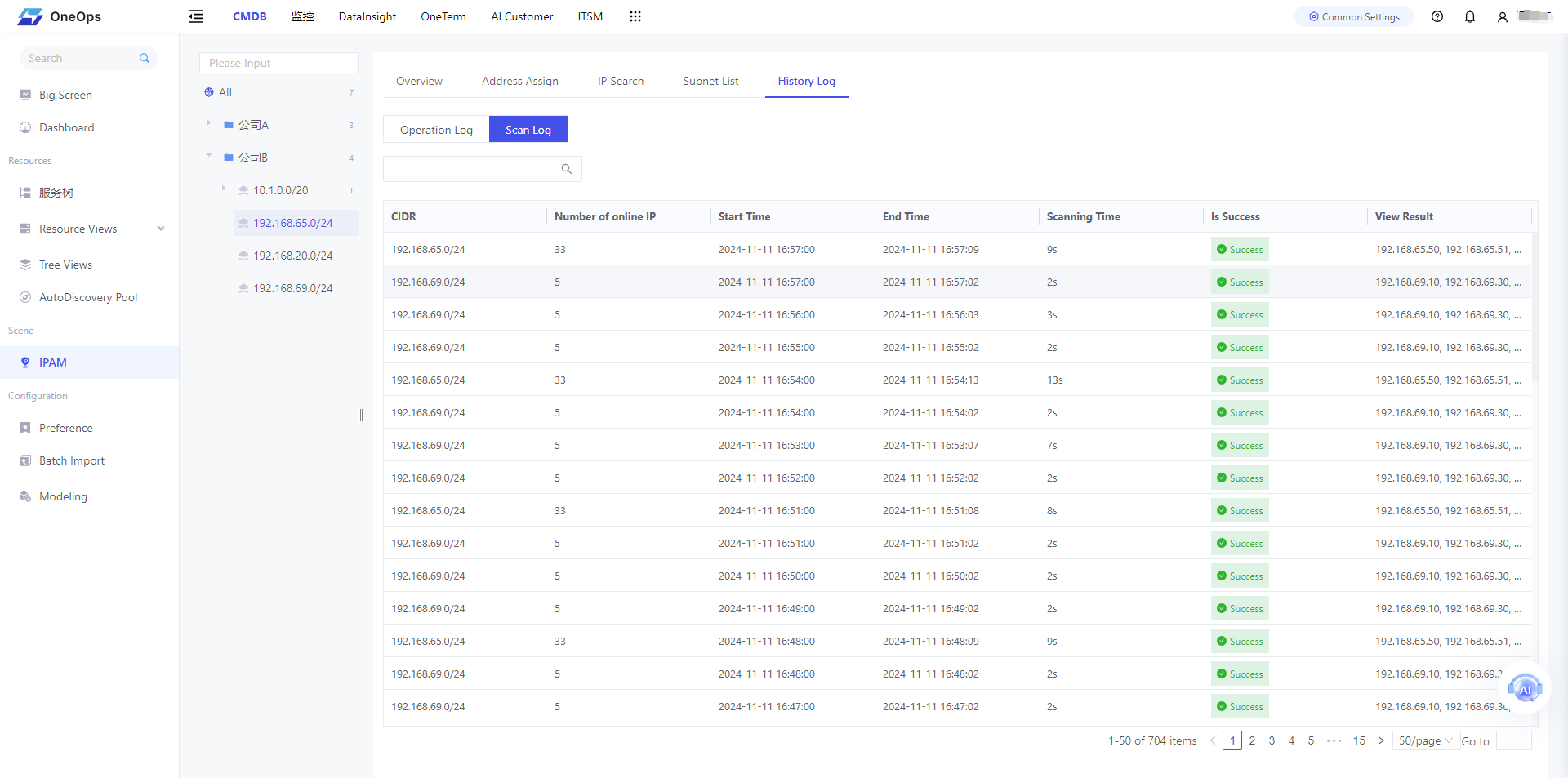Click the scan log search magnifier icon
1568x778 pixels.
[567, 169]
